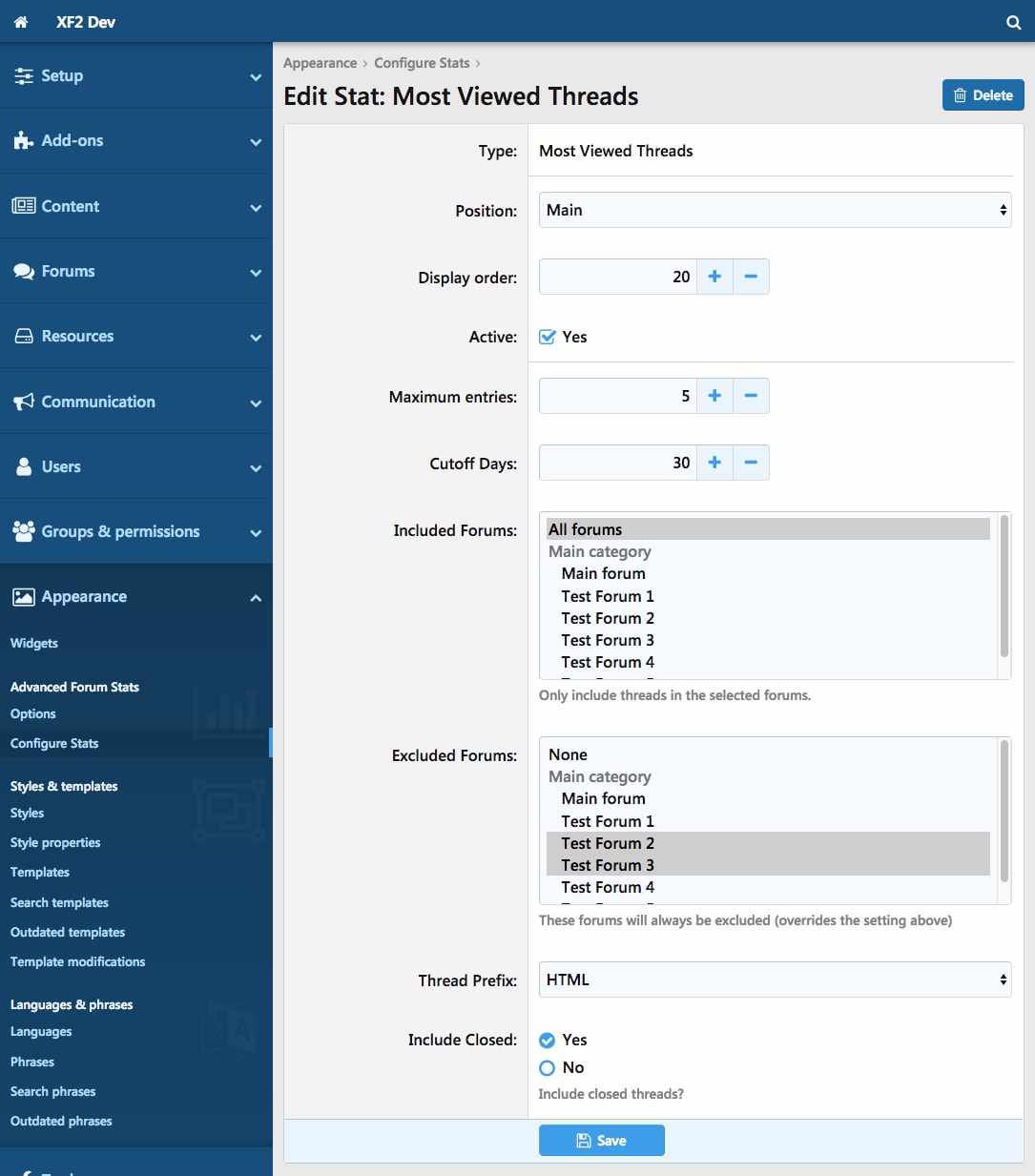Click the Groups & permissions people icon

pos(24,531)
